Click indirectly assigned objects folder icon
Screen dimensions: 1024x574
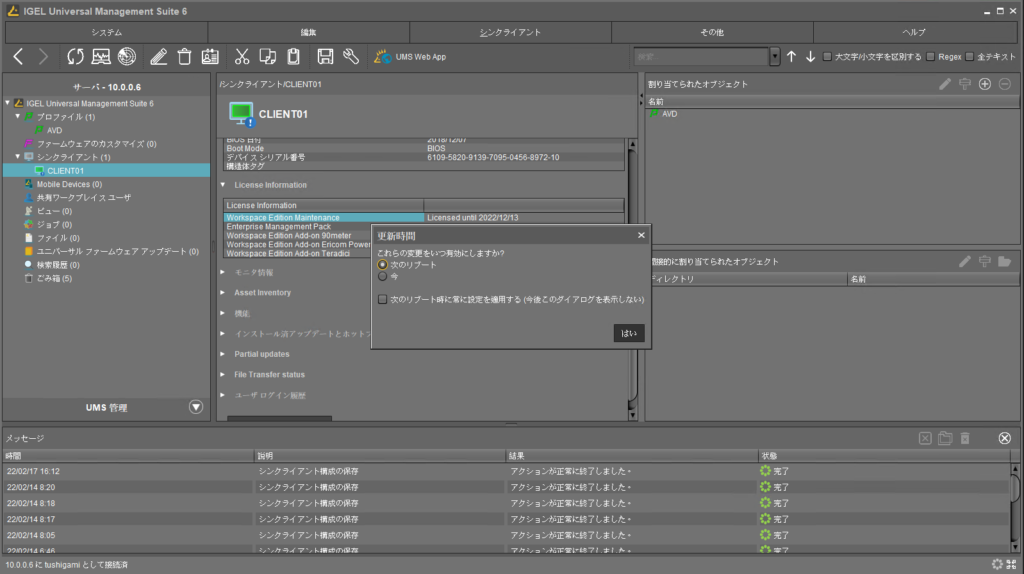[1004, 261]
